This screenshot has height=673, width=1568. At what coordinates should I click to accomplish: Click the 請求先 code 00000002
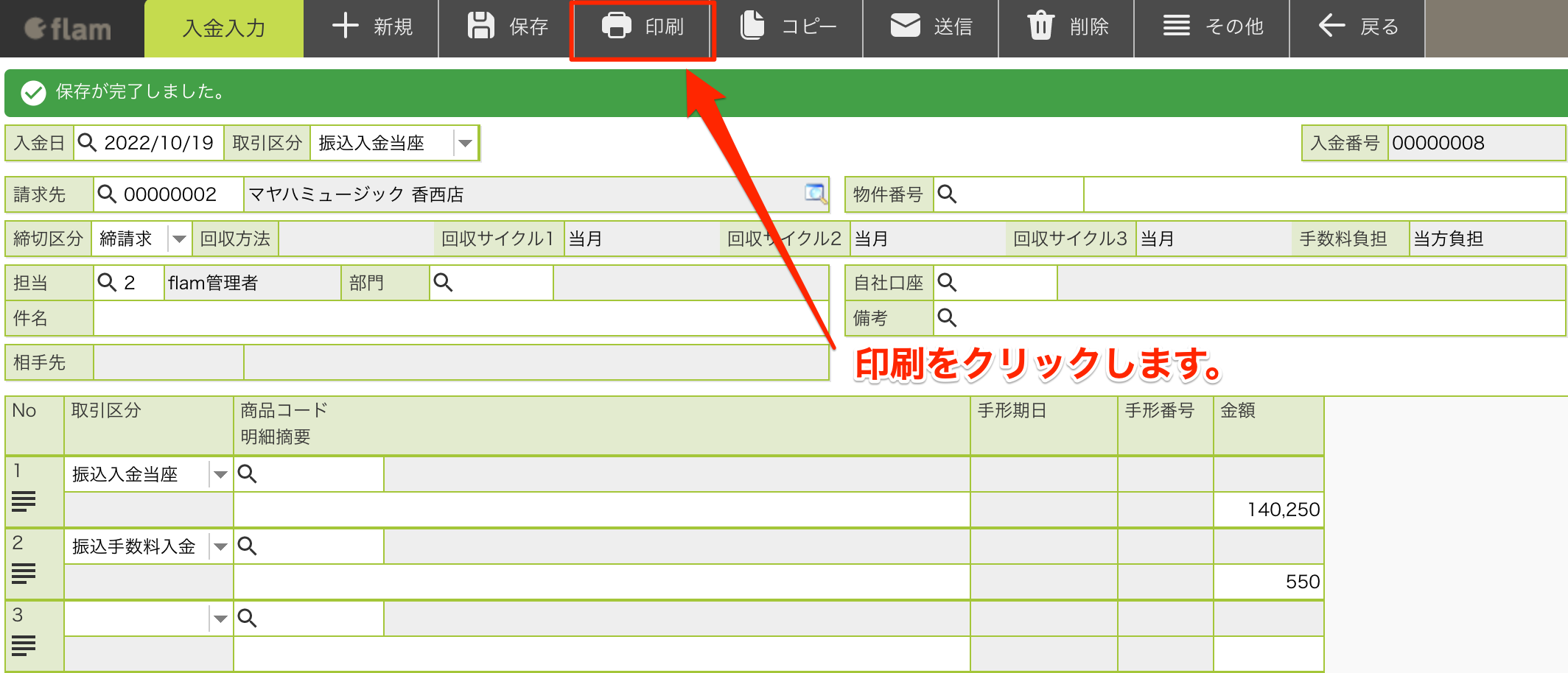click(x=170, y=194)
